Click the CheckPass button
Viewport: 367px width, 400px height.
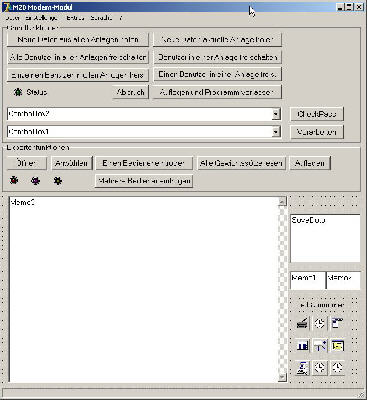[x=316, y=114]
